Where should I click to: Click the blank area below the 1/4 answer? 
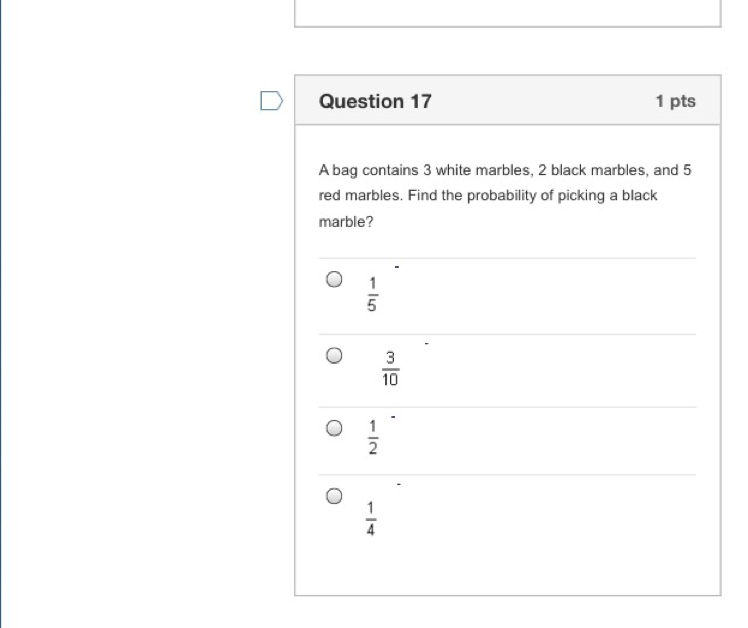(x=507, y=565)
